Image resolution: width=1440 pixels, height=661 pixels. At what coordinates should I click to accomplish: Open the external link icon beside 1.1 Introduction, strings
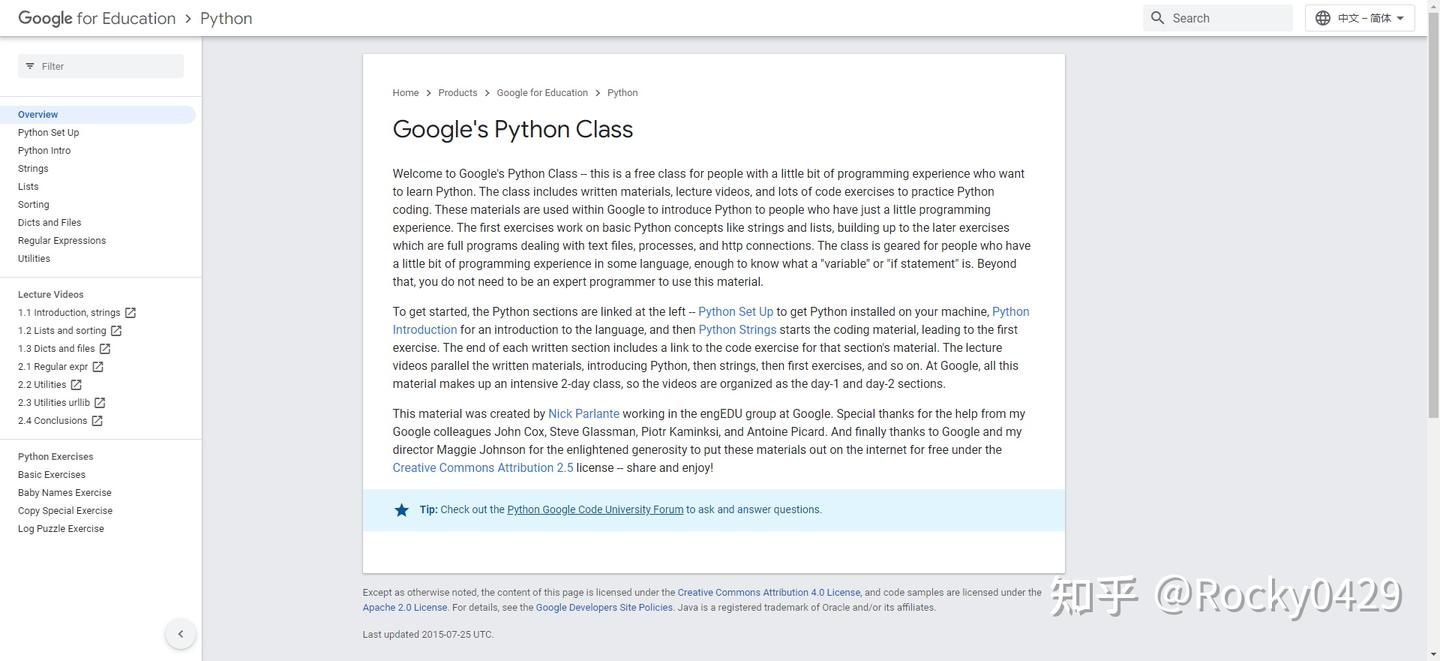click(x=131, y=312)
